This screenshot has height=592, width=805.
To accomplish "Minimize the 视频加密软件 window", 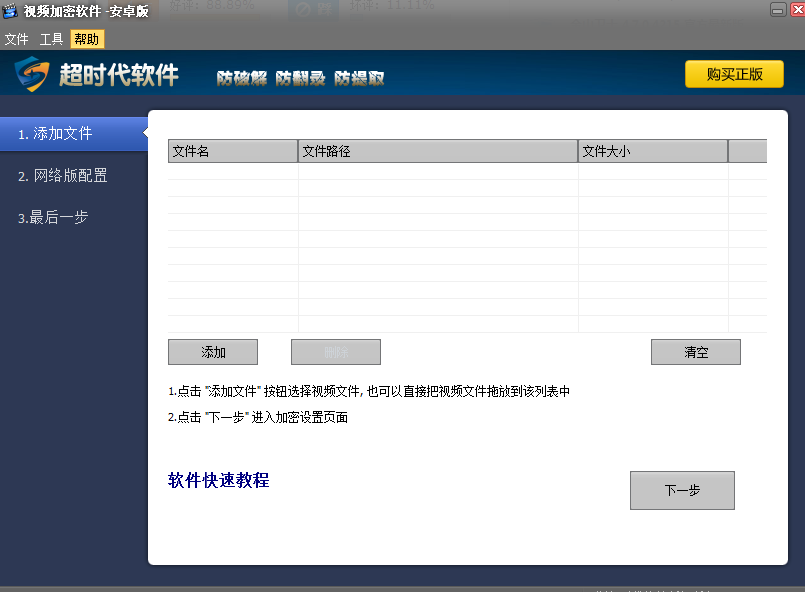I will pos(778,10).
